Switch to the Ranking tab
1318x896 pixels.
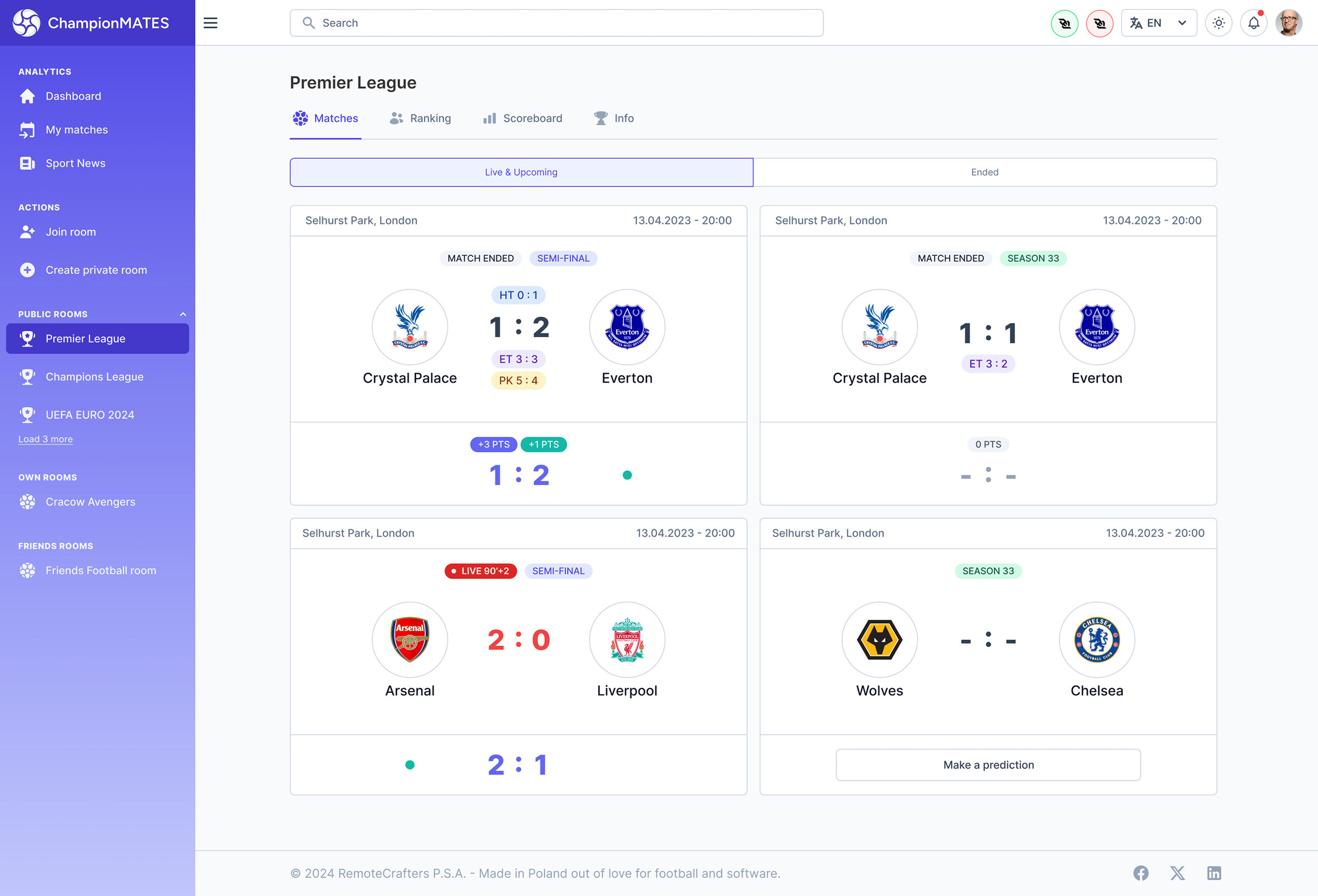(420, 119)
